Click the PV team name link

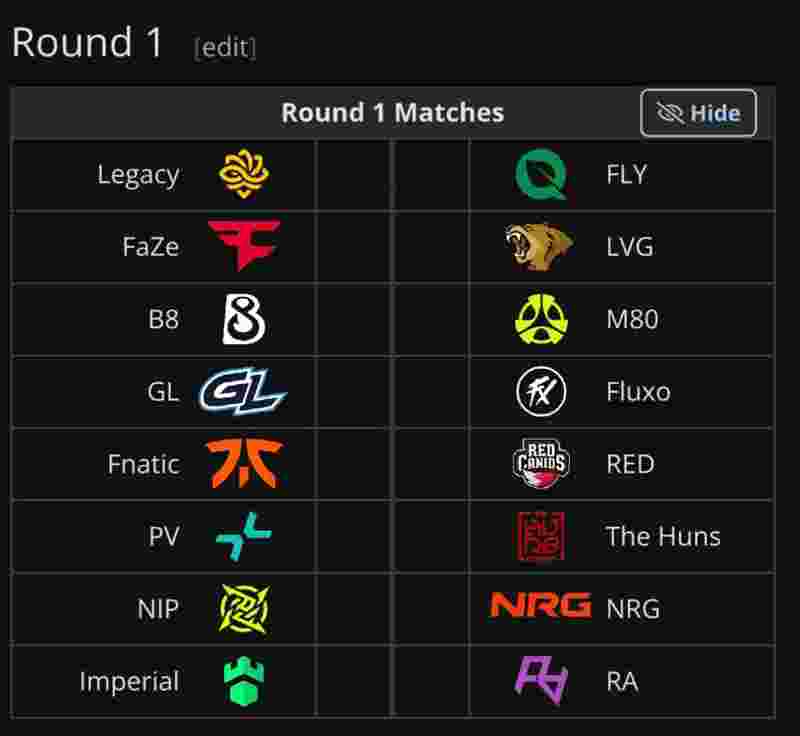point(163,536)
